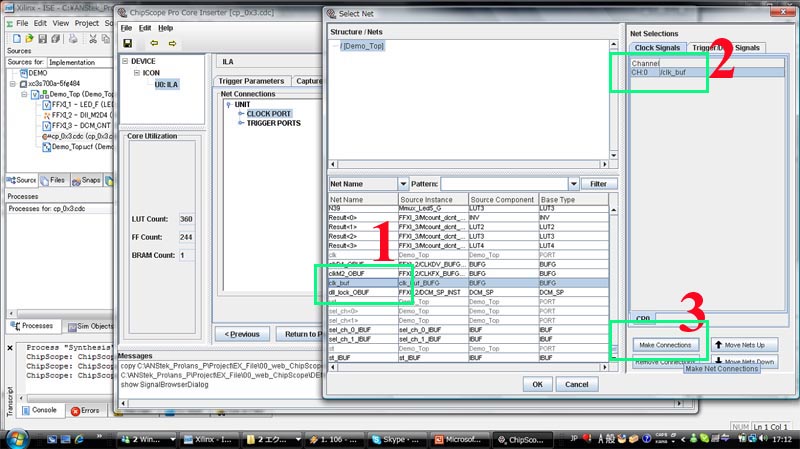Click the Internet Explorer quick launch icon

pos(79,439)
